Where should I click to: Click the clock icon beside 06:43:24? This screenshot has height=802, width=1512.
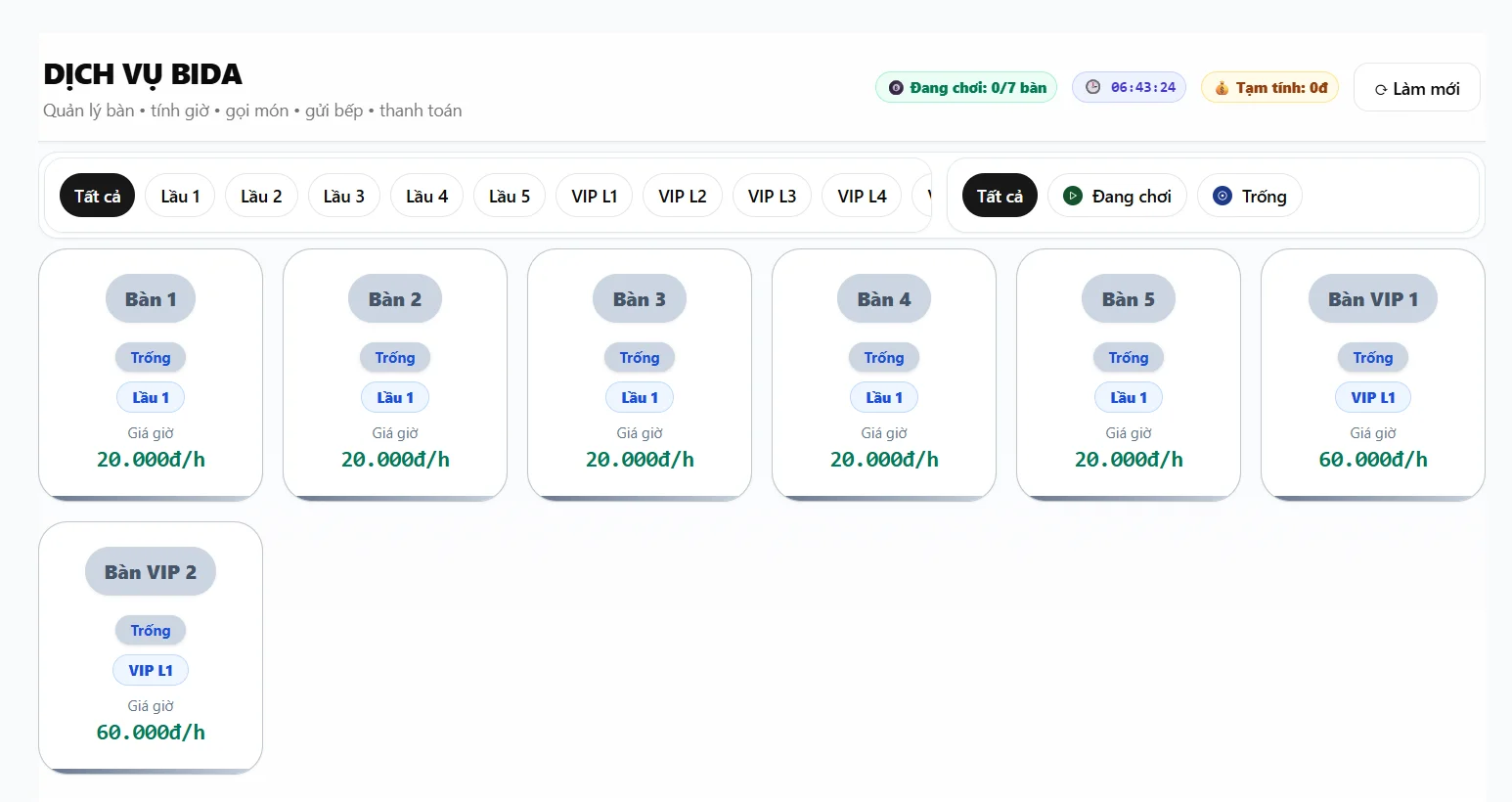[1092, 87]
